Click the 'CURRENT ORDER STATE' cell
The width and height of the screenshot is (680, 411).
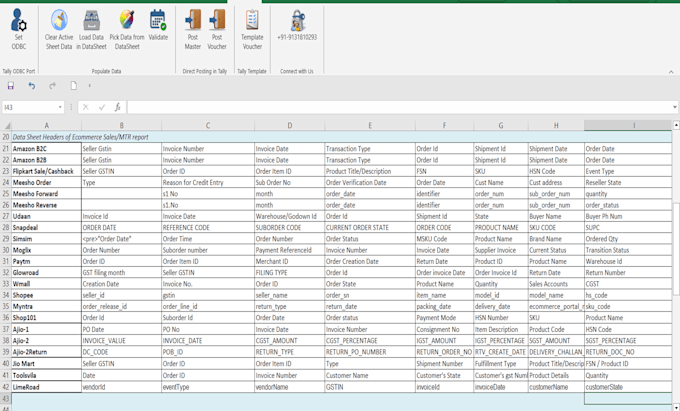pos(370,228)
